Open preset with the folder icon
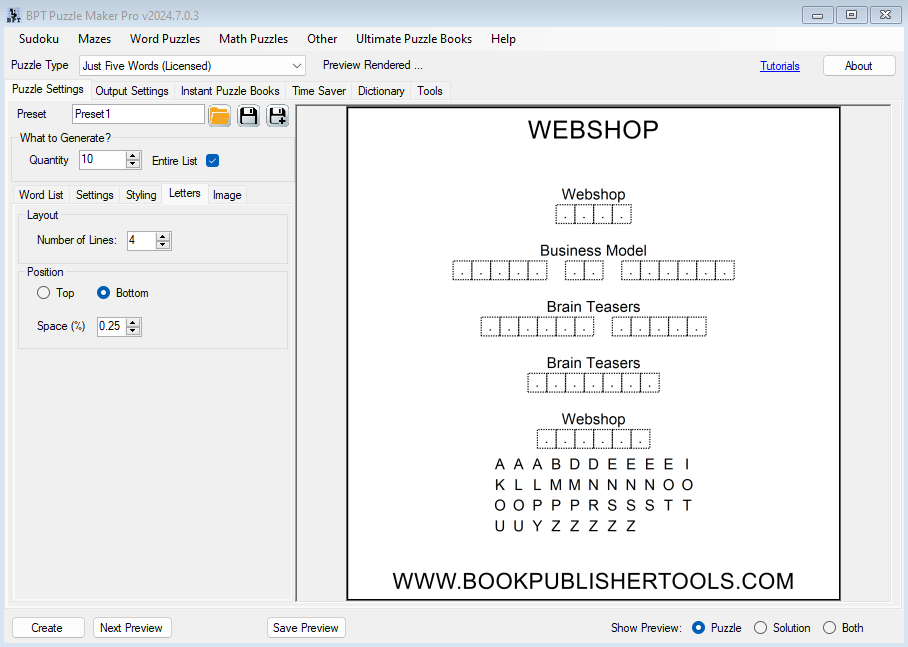Screen dimensions: 908x647 pyautogui.click(x=220, y=115)
